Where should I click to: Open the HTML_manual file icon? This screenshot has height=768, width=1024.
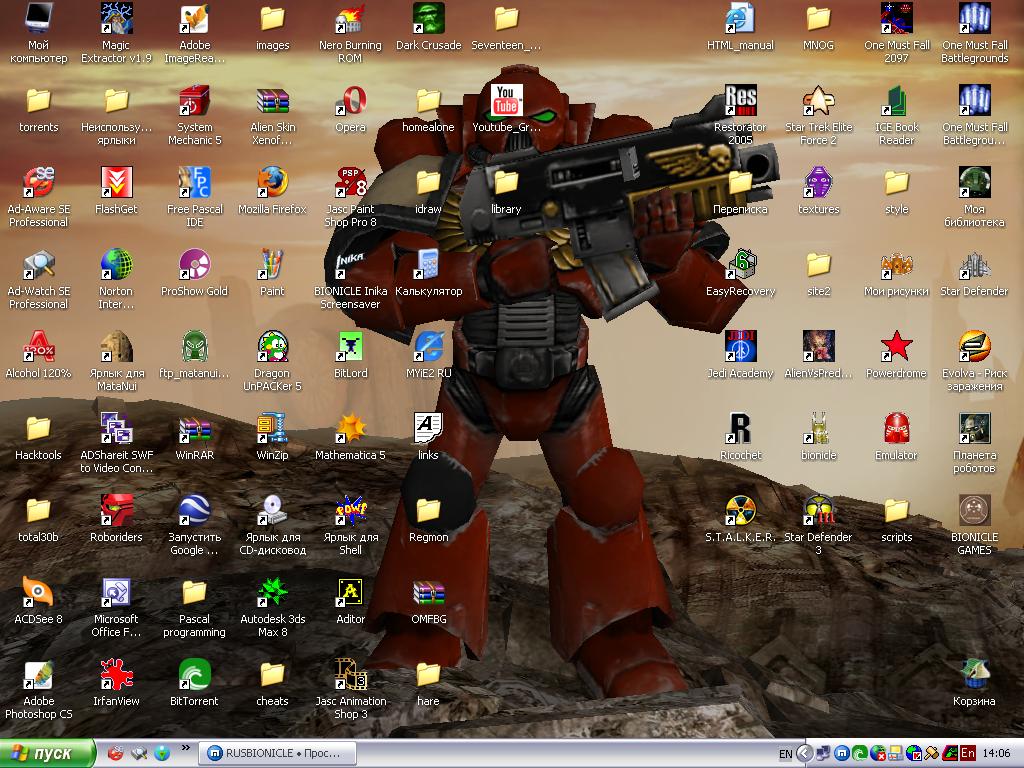(x=741, y=18)
